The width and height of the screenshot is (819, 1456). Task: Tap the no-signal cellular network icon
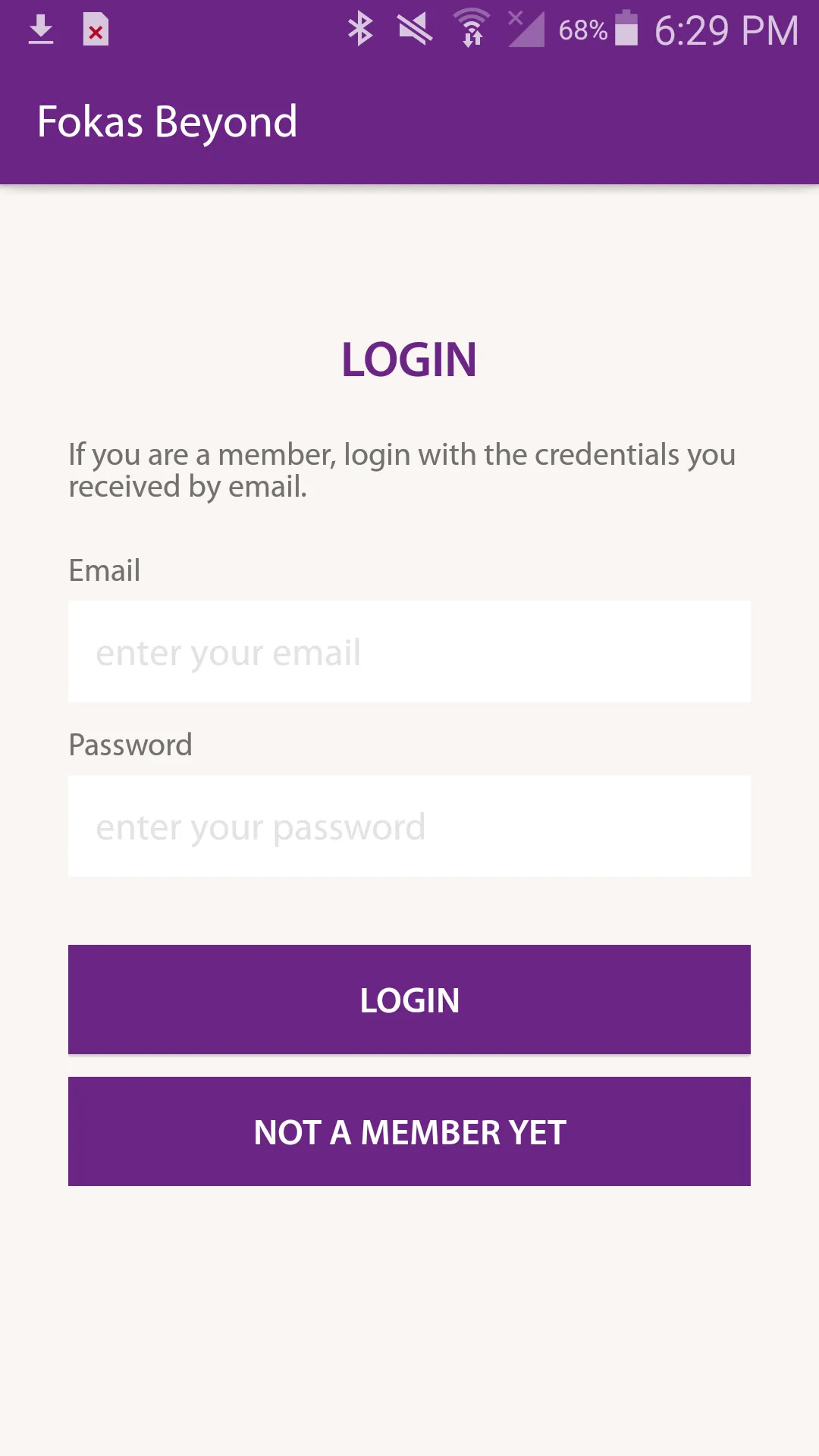click(x=526, y=29)
